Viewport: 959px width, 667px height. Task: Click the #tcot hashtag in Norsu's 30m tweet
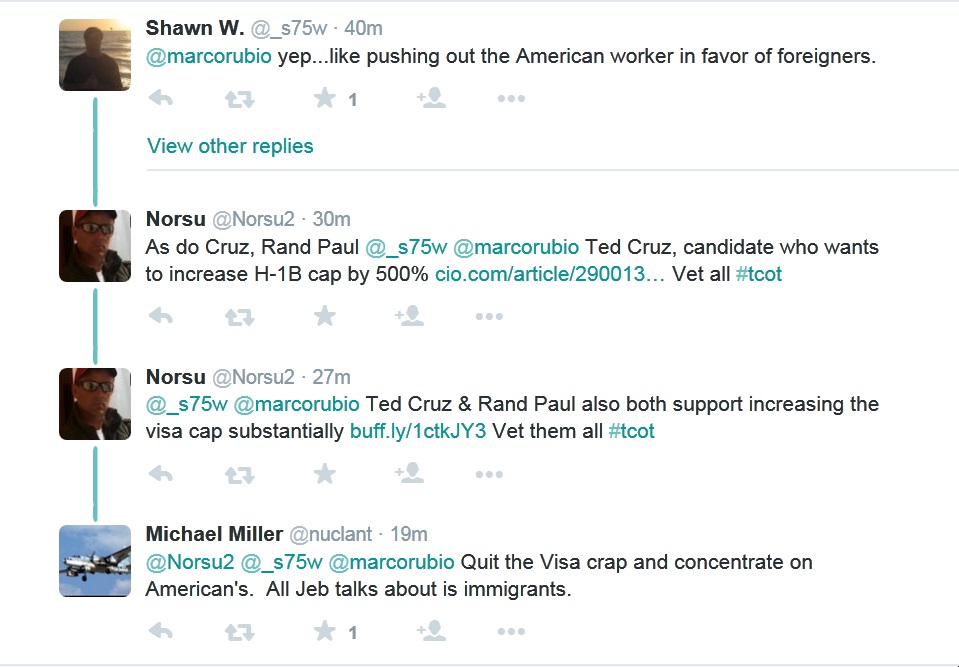[x=758, y=274]
